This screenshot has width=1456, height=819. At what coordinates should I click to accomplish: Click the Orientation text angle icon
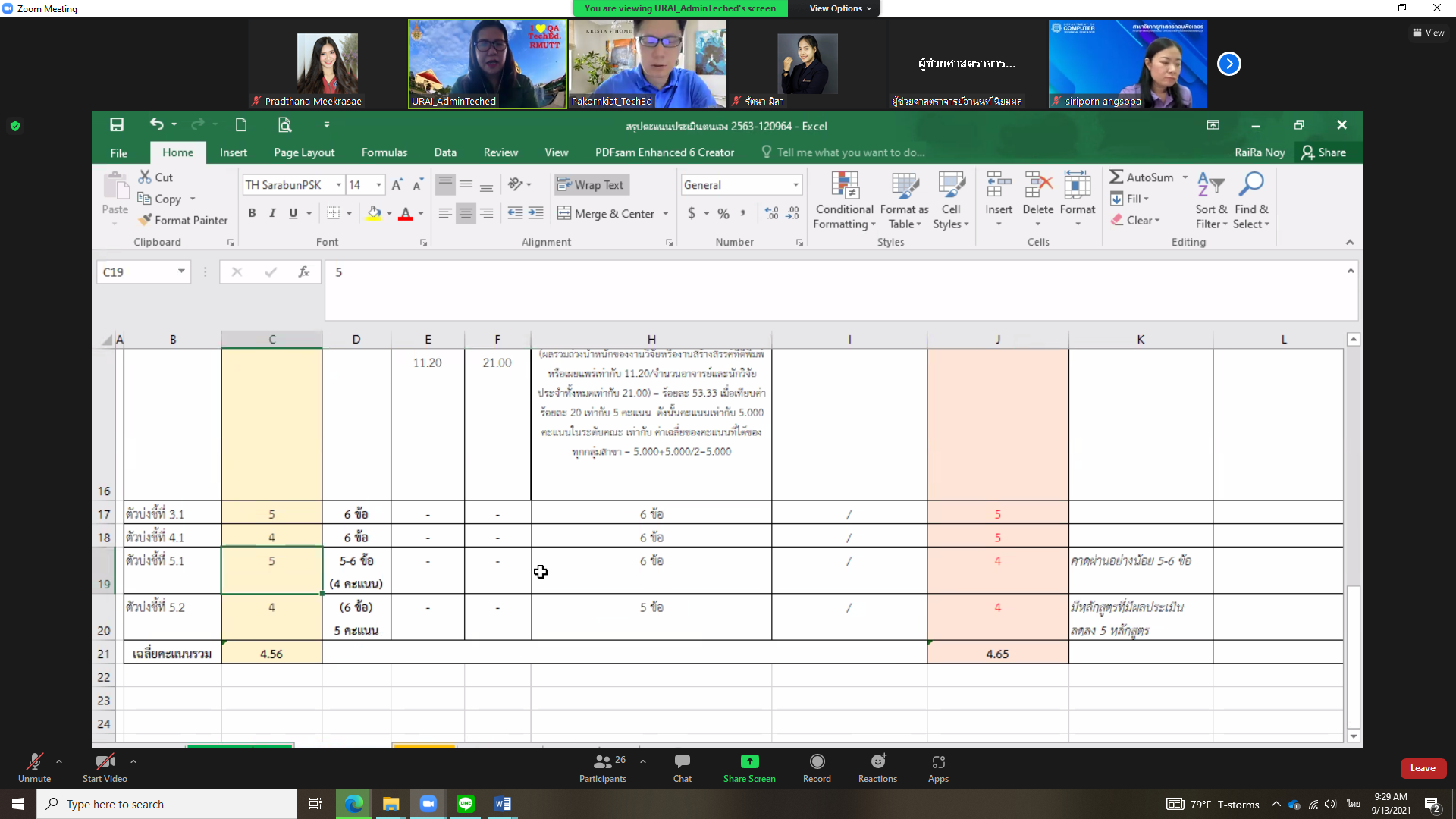516,184
